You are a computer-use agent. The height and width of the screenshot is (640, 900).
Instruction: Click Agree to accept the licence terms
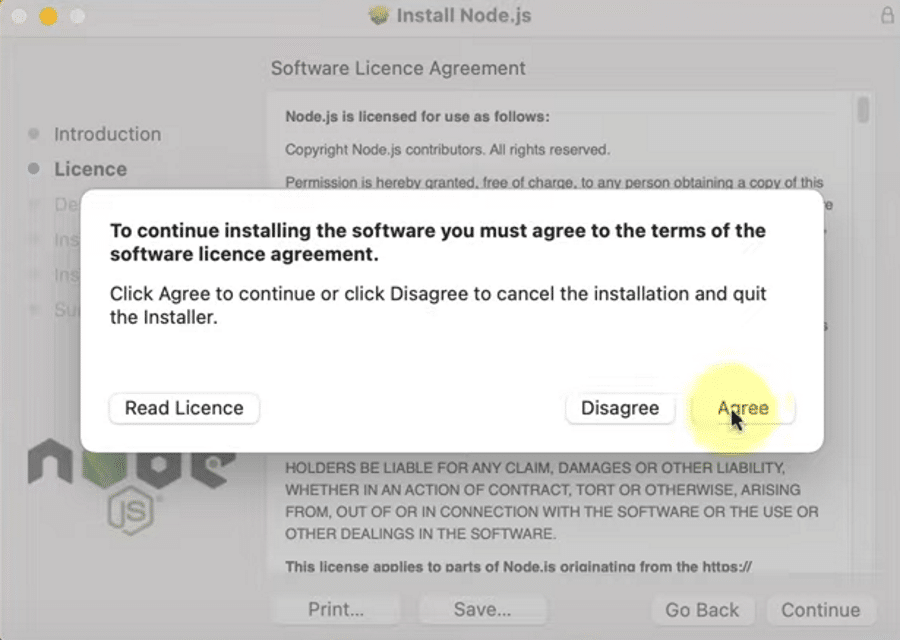coord(743,408)
